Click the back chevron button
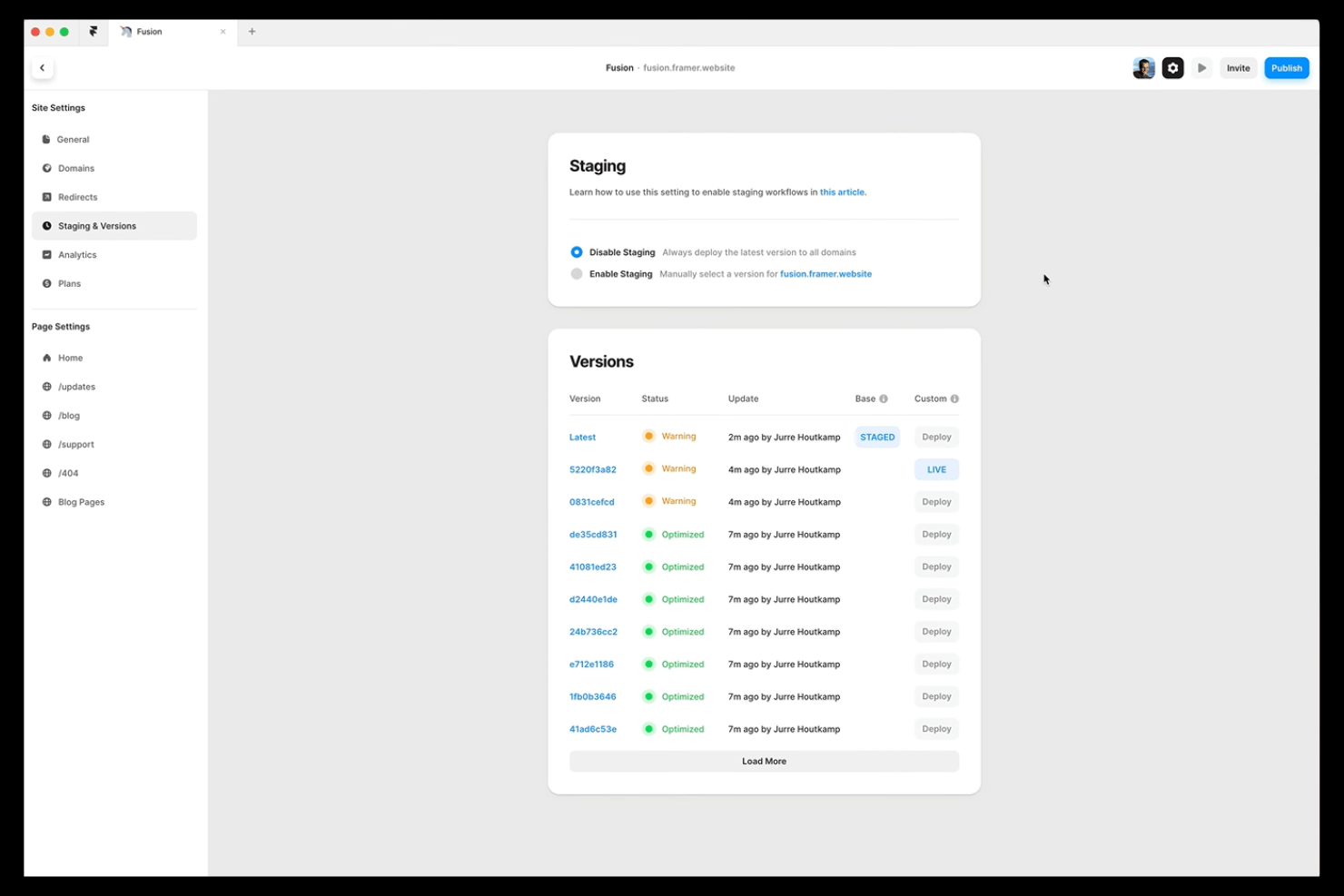The image size is (1344, 896). pyautogui.click(x=42, y=68)
